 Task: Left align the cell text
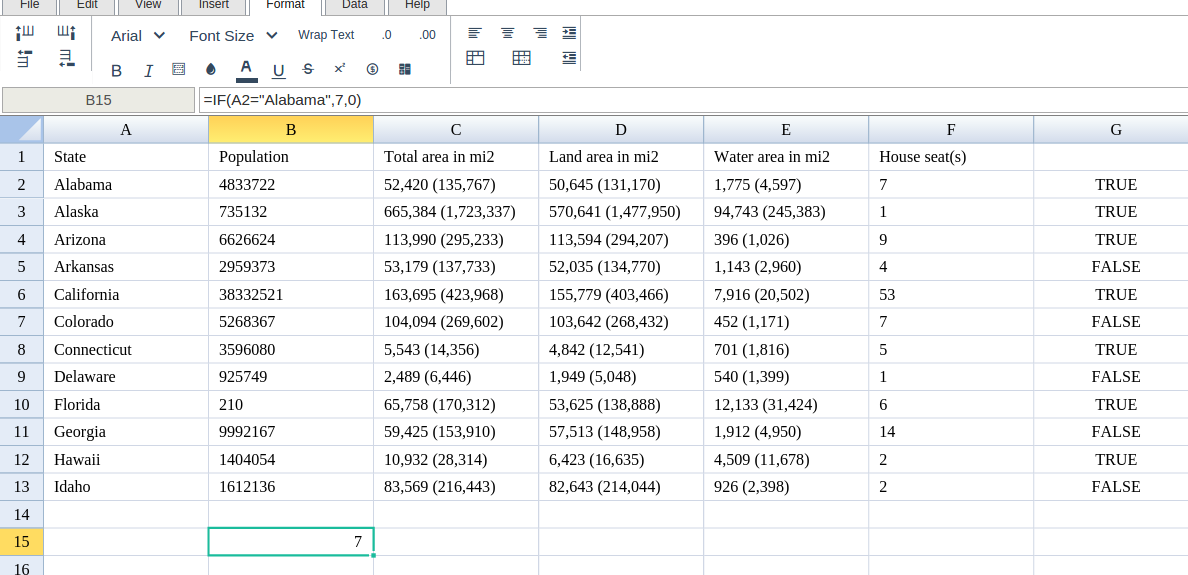pos(475,33)
